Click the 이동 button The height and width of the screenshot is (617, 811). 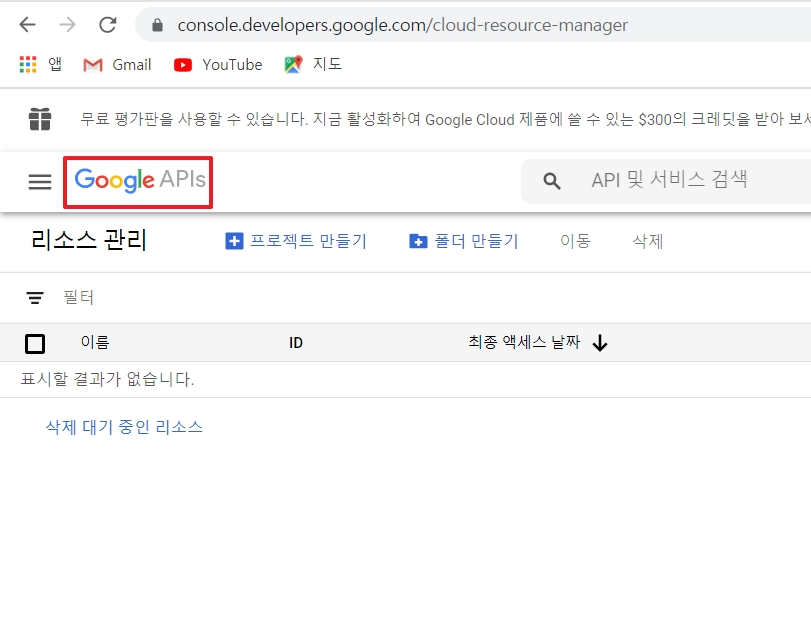click(x=575, y=241)
